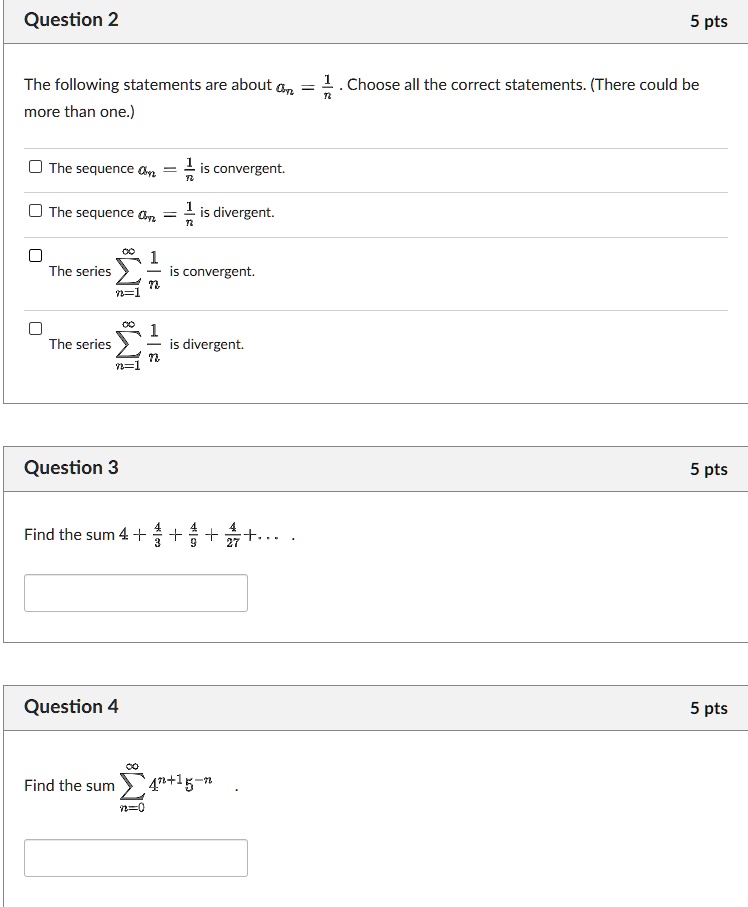This screenshot has width=748, height=907.
Task: Click the Question 4 header
Action: coord(69,706)
